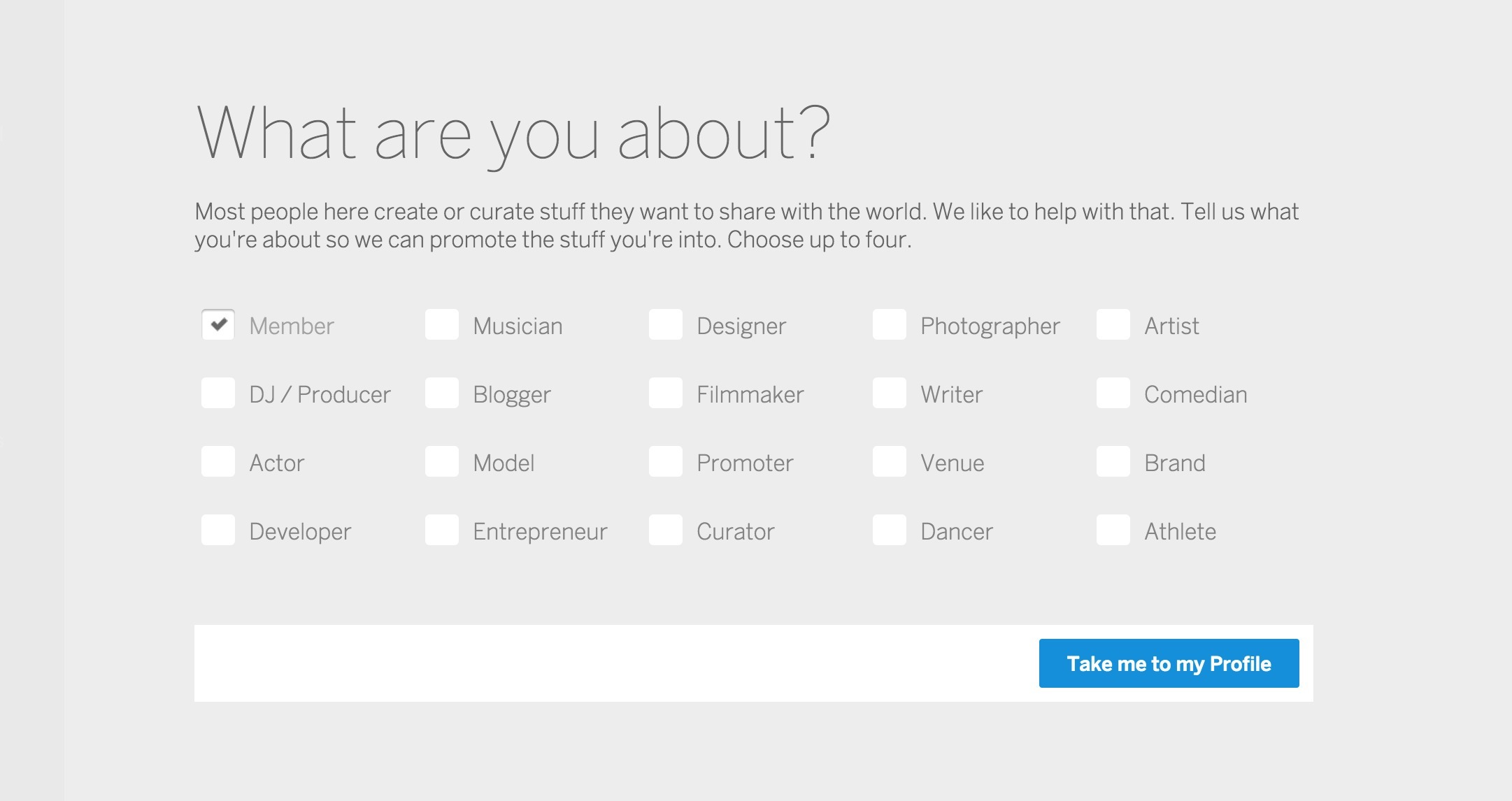Check the Venue checkbox
1512x801 pixels.
coord(890,462)
